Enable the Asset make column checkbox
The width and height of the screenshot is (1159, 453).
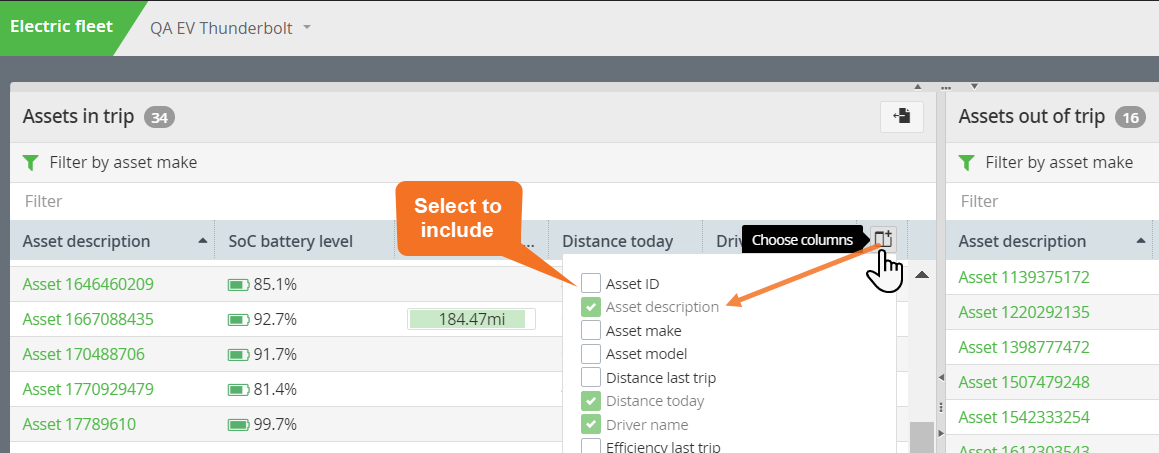(591, 330)
